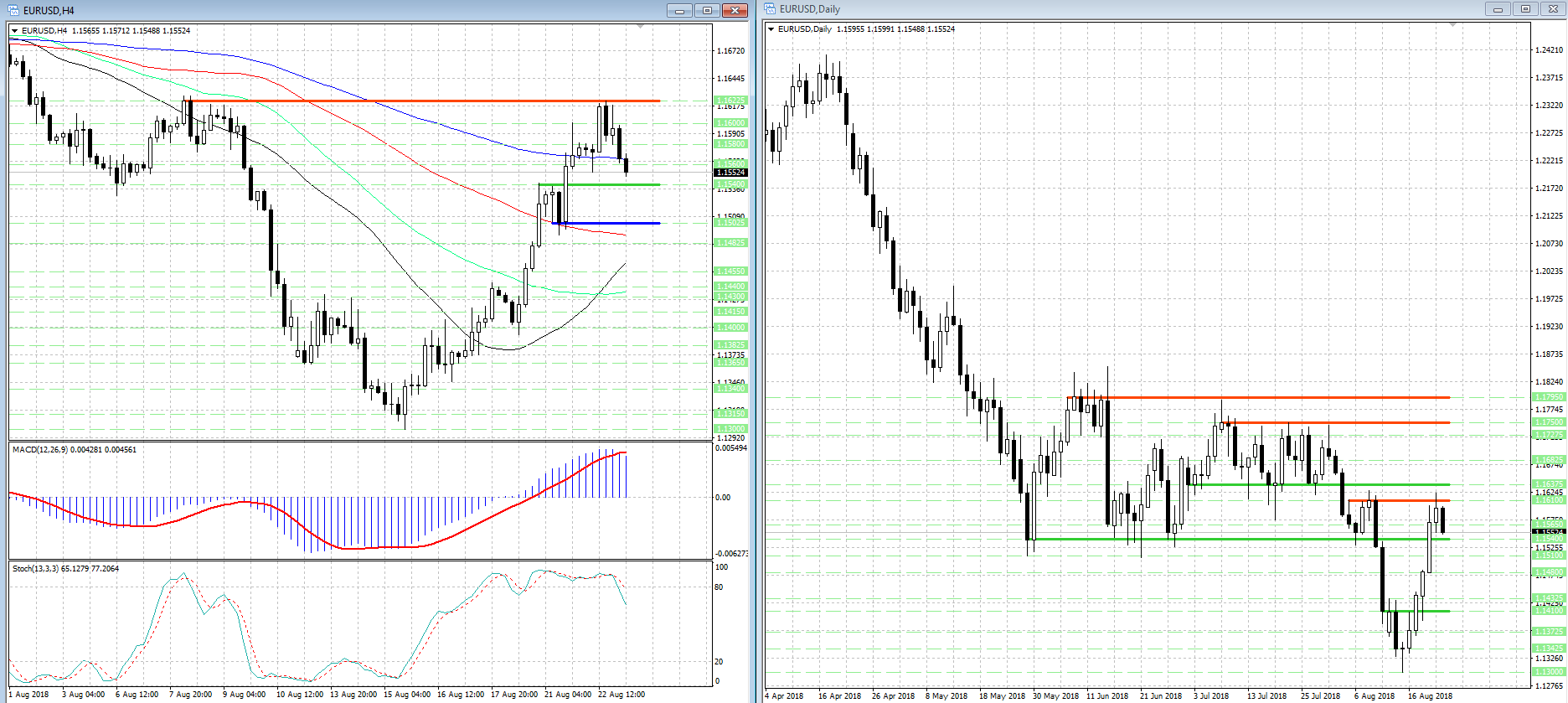
Task: Restore the EURUSD,Daily chart window
Action: [x=1525, y=8]
